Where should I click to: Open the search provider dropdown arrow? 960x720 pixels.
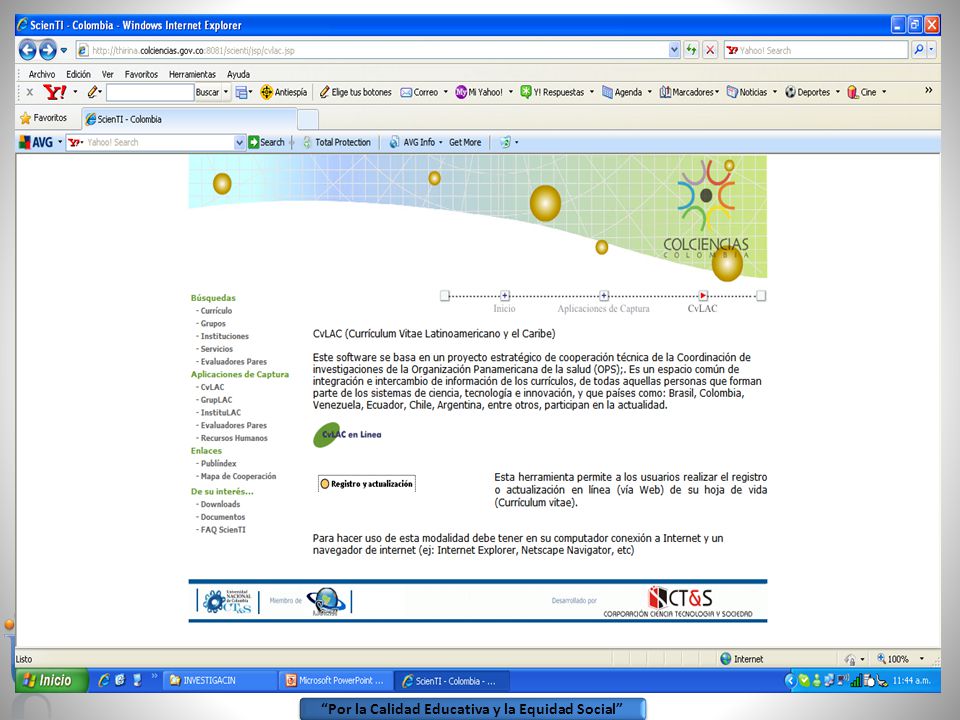[x=932, y=50]
